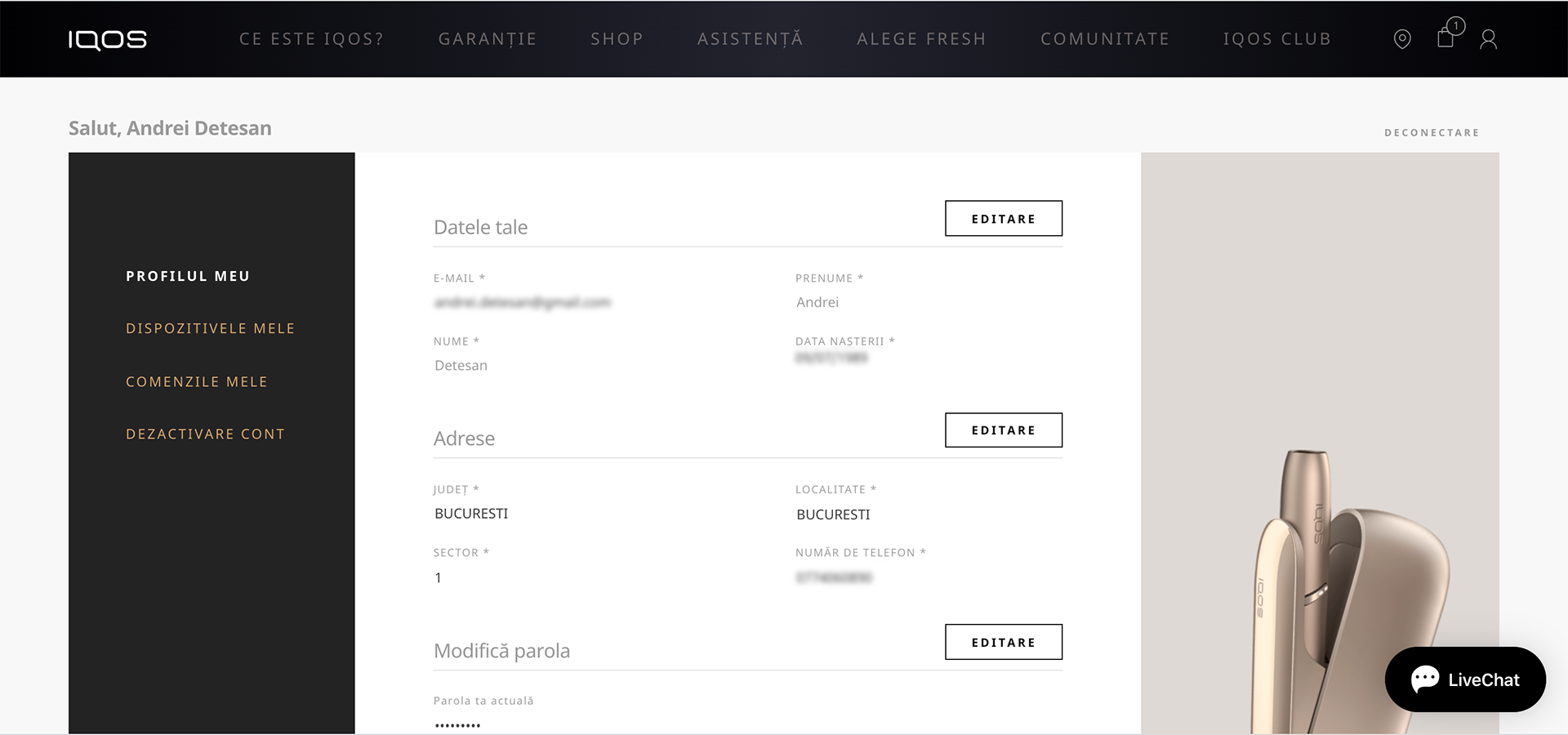The height and width of the screenshot is (735, 1568).
Task: Open DISPOZITIVELE MELE in the sidebar
Action: pos(211,328)
